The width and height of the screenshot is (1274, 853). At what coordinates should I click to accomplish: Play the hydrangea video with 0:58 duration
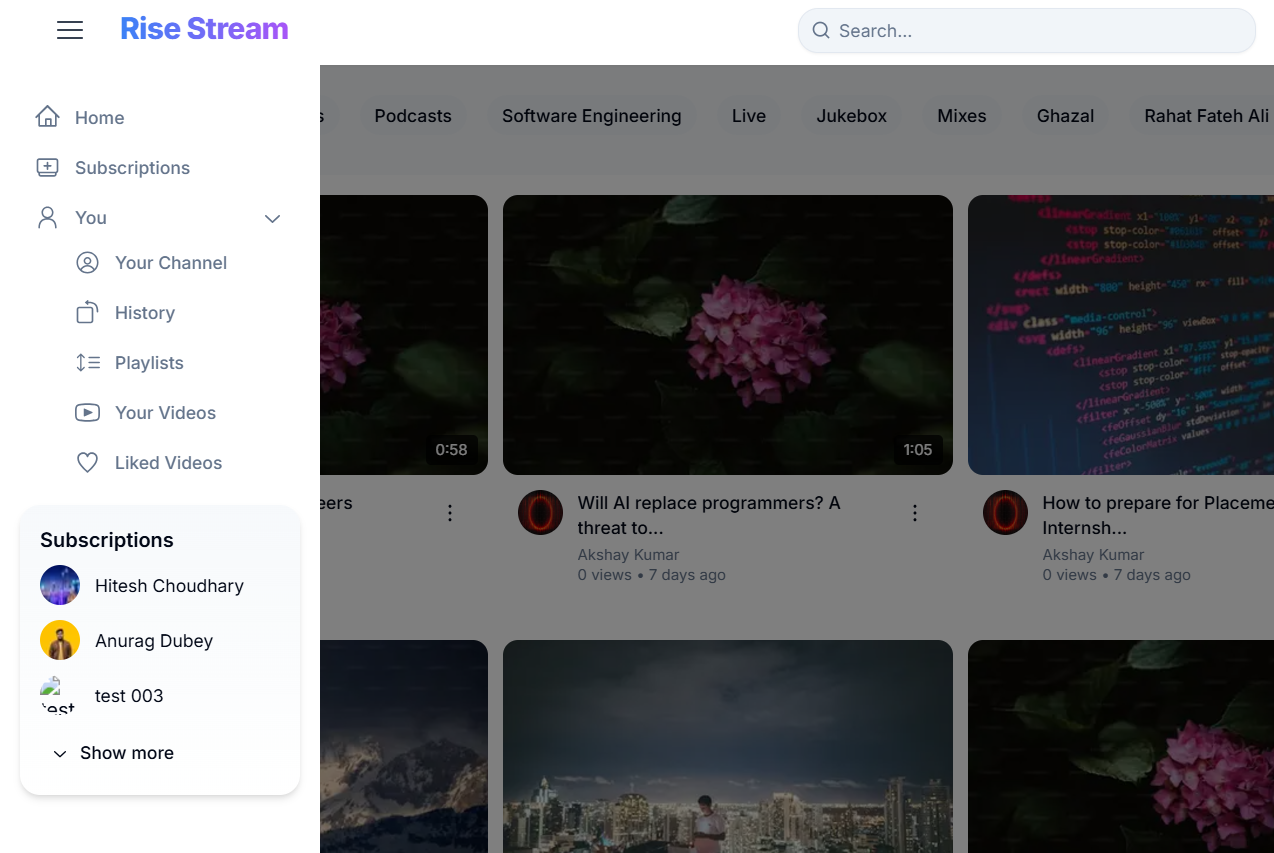click(x=404, y=334)
